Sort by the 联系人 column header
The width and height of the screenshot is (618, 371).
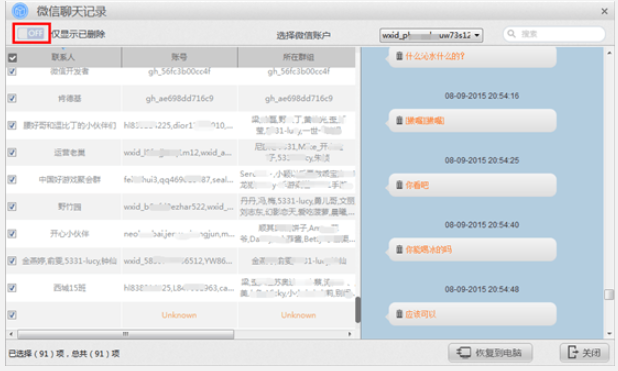point(63,57)
